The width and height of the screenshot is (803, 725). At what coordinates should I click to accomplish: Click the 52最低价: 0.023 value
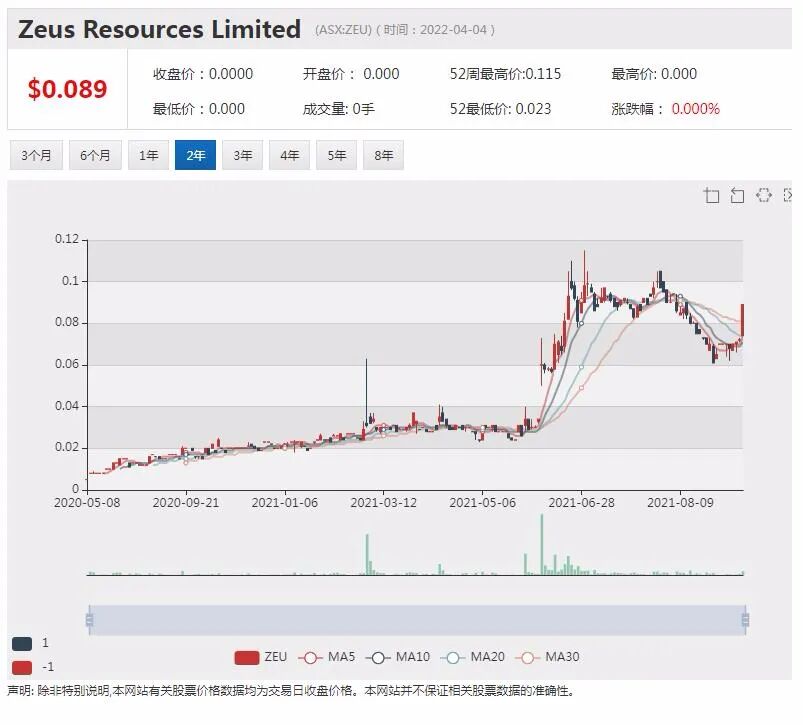point(500,109)
